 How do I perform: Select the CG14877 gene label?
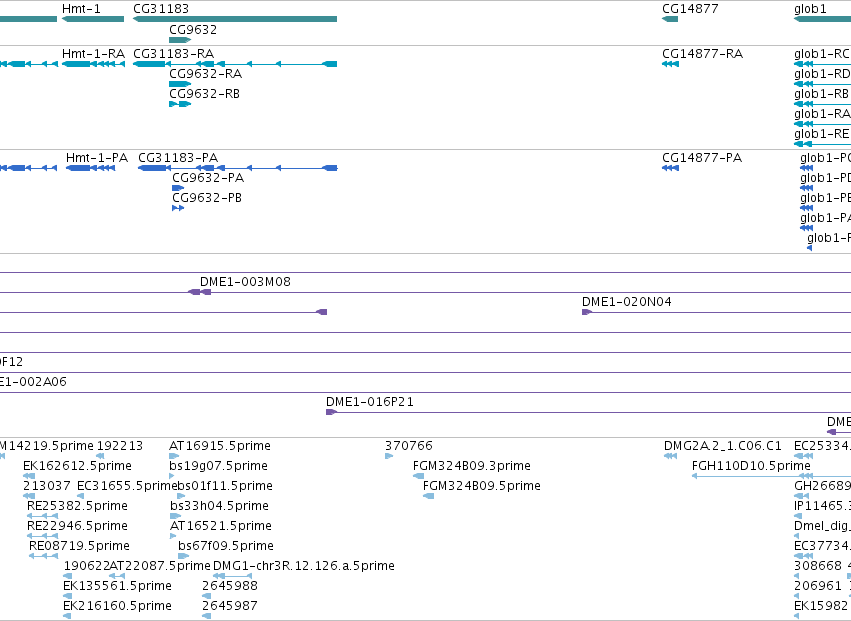(x=690, y=9)
